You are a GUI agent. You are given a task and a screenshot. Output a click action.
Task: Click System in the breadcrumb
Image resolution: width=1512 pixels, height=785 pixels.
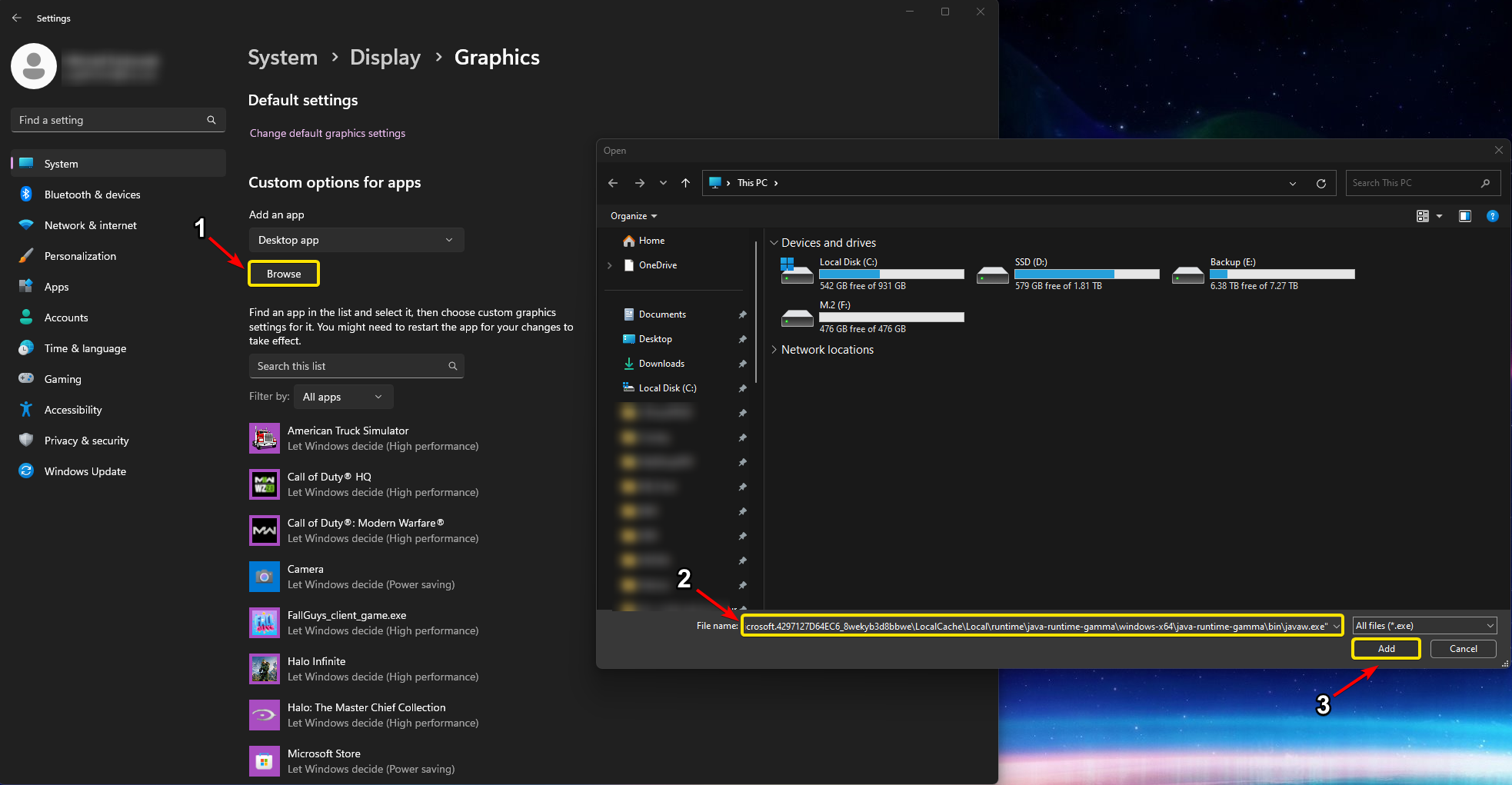[x=282, y=58]
